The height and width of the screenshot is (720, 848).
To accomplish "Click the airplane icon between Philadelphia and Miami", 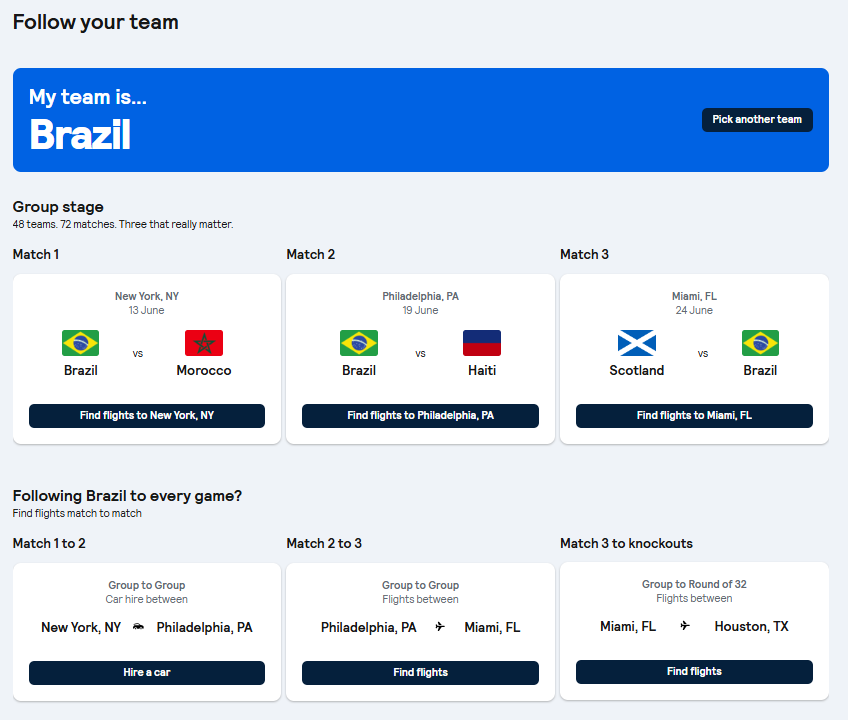I will tap(439, 626).
